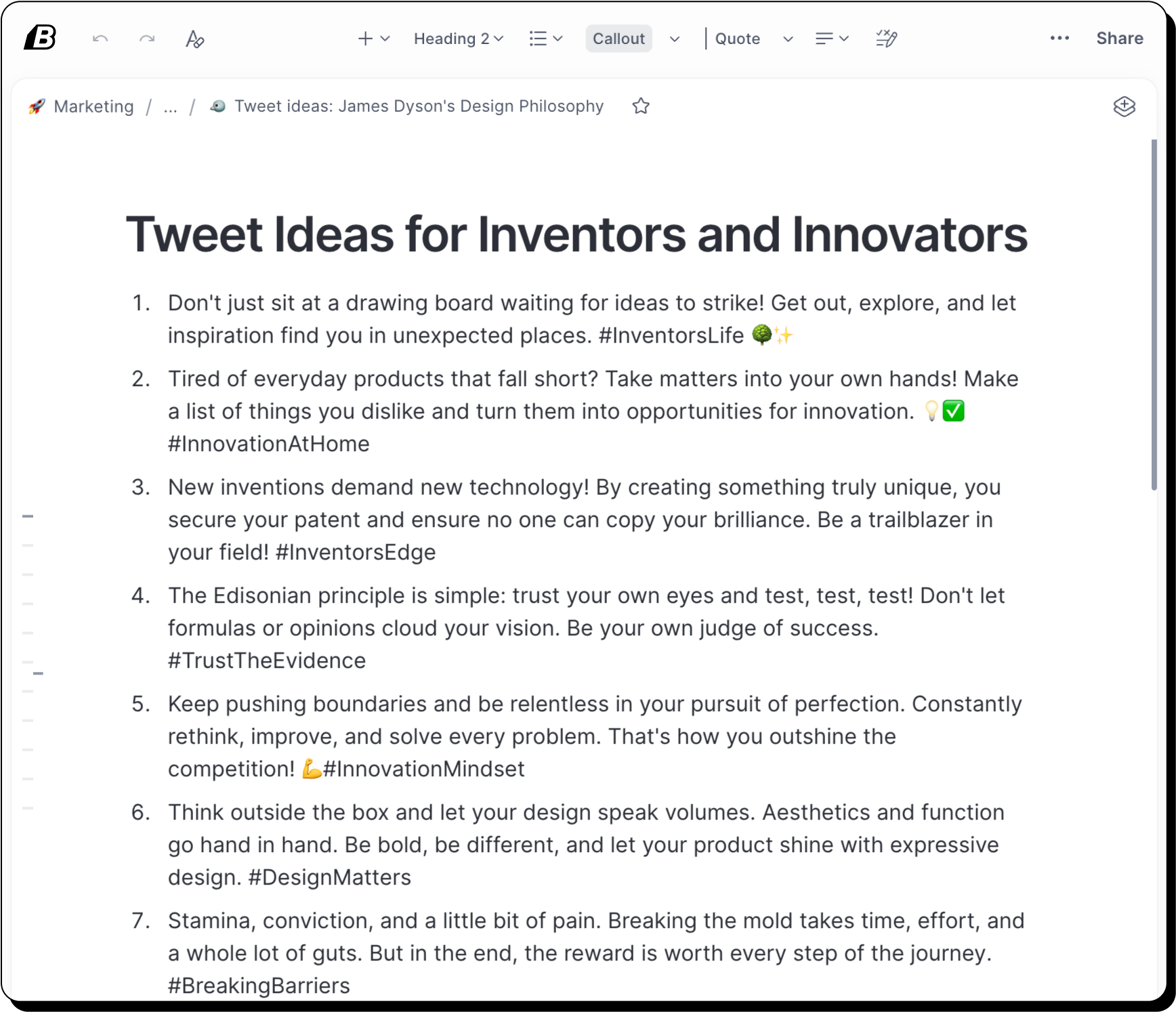Image resolution: width=1176 pixels, height=1012 pixels.
Task: Click the insert block plus icon
Action: pyautogui.click(x=365, y=39)
